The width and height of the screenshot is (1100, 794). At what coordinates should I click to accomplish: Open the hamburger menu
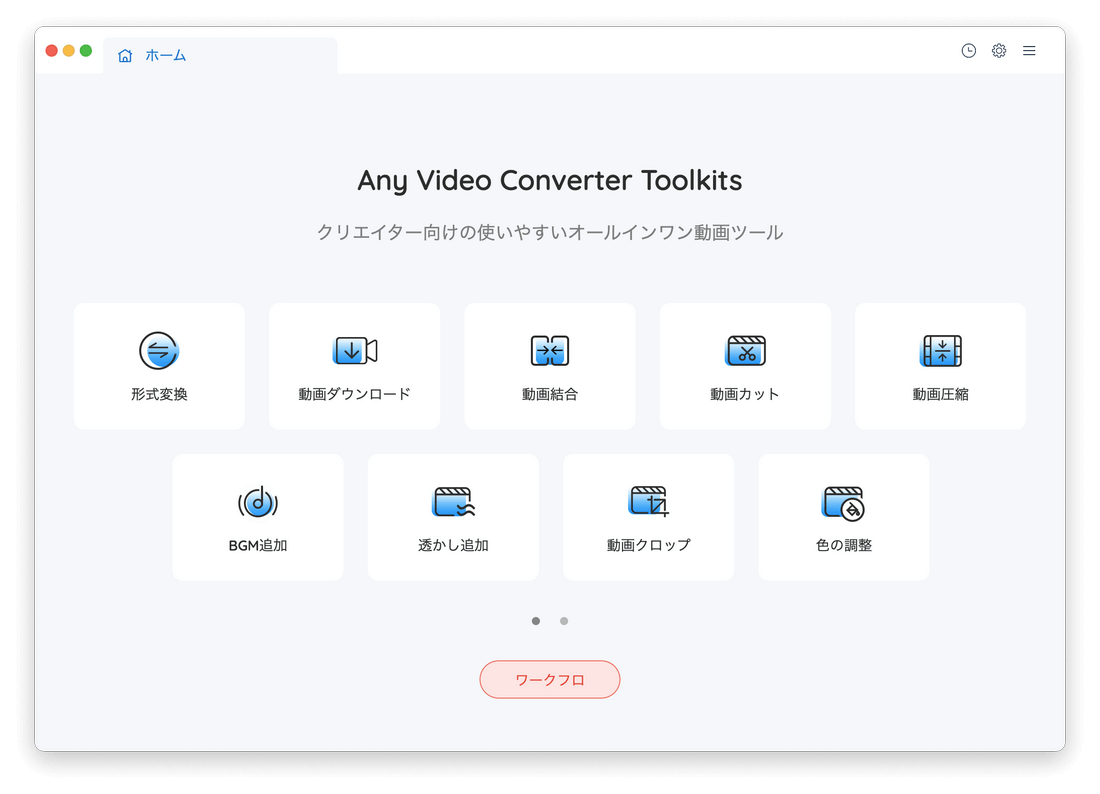point(1029,51)
